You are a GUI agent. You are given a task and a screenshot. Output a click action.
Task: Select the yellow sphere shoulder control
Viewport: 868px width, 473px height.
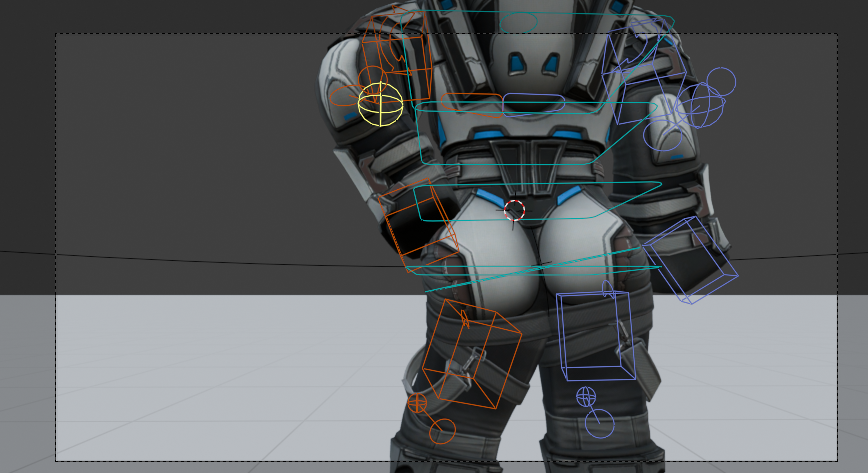[x=380, y=104]
